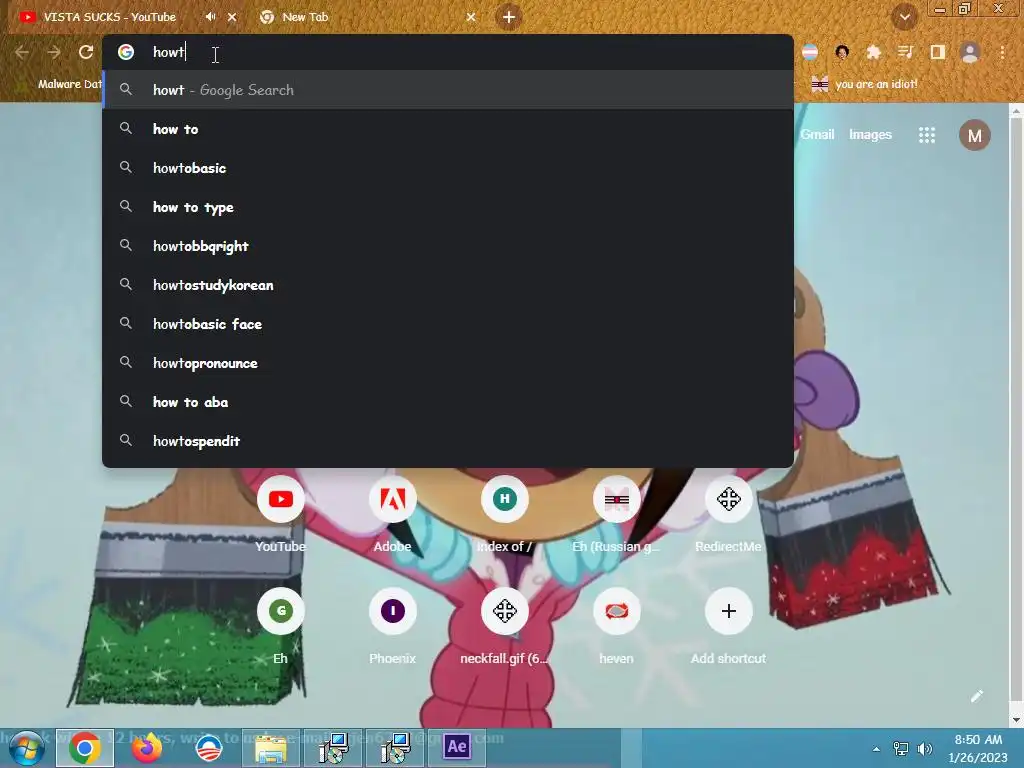Click the Google account 'M' avatar
The image size is (1024, 768).
(x=974, y=135)
